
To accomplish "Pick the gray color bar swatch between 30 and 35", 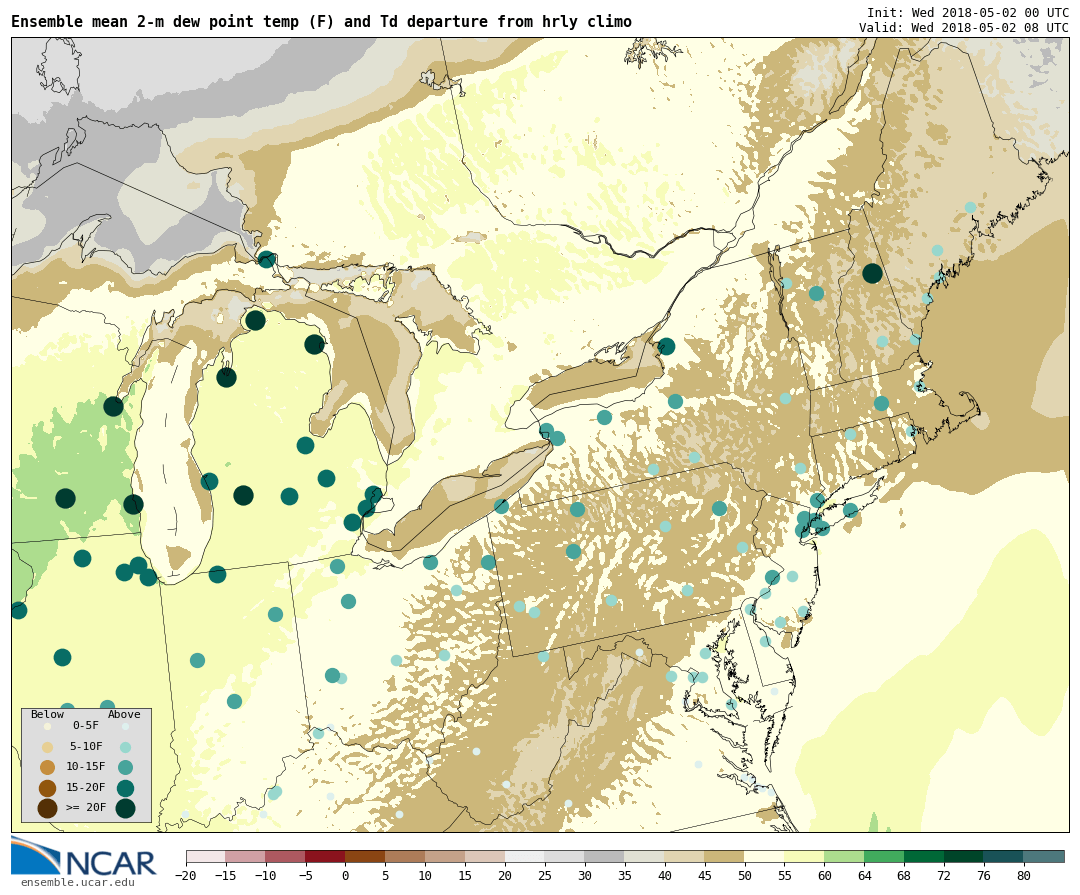I will 604,857.
